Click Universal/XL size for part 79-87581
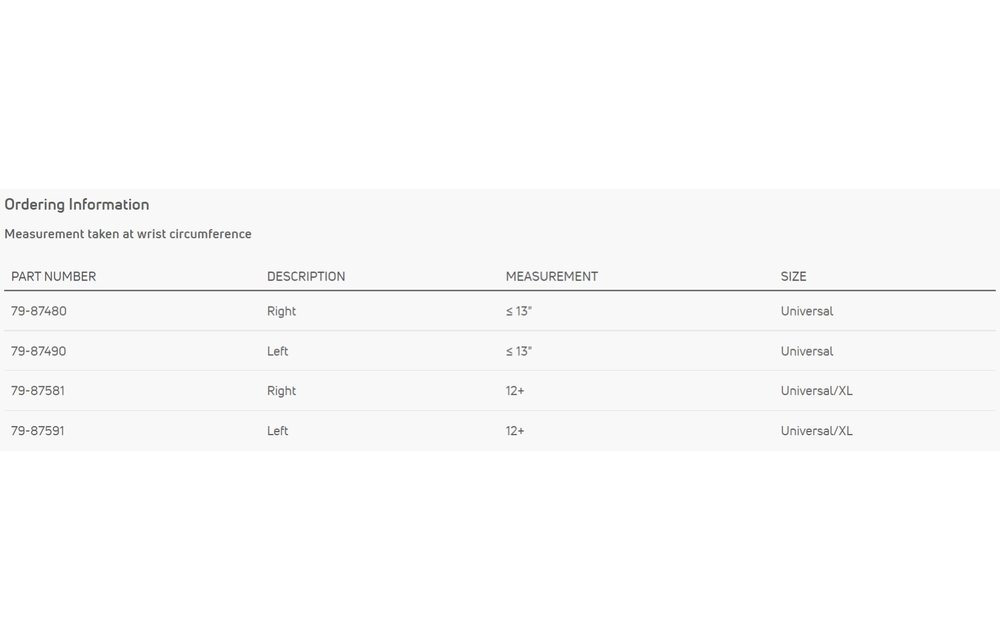 [816, 391]
